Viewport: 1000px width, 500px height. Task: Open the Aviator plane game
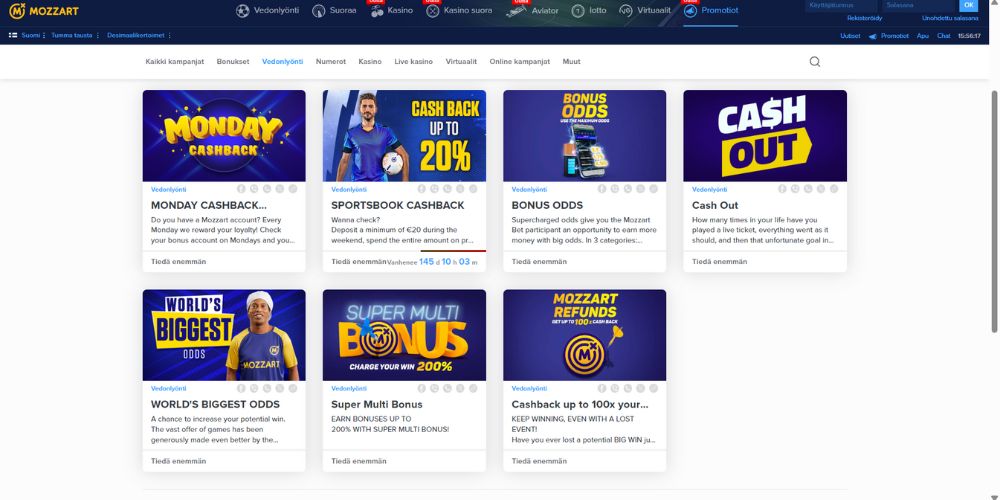[x=533, y=11]
